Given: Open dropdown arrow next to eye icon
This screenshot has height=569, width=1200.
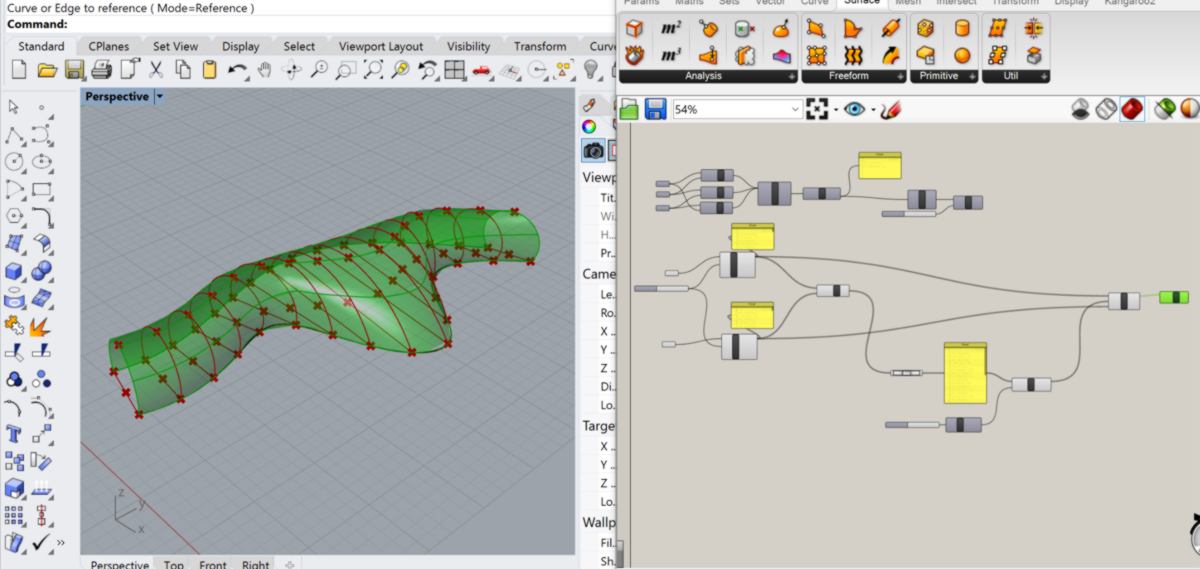Looking at the screenshot, I should pos(873,110).
